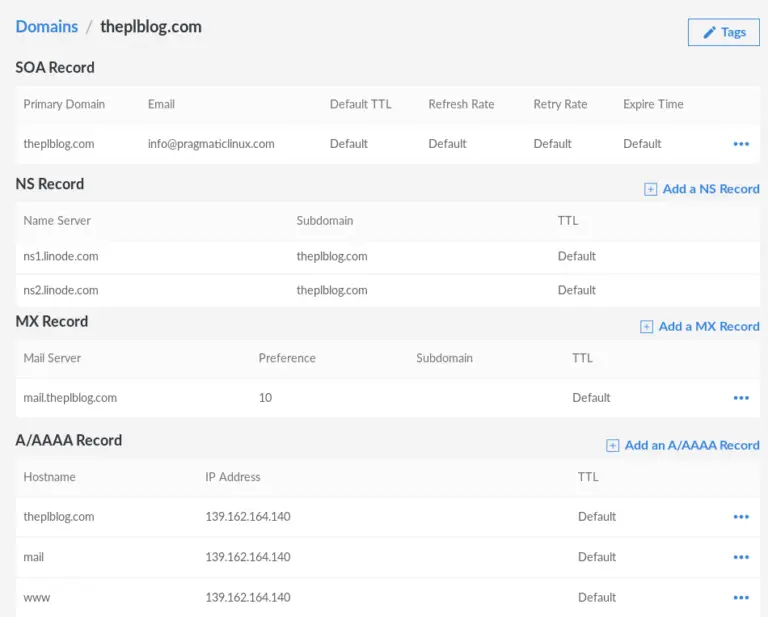Click the Add a MX Record link
768x617 pixels.
pos(709,327)
